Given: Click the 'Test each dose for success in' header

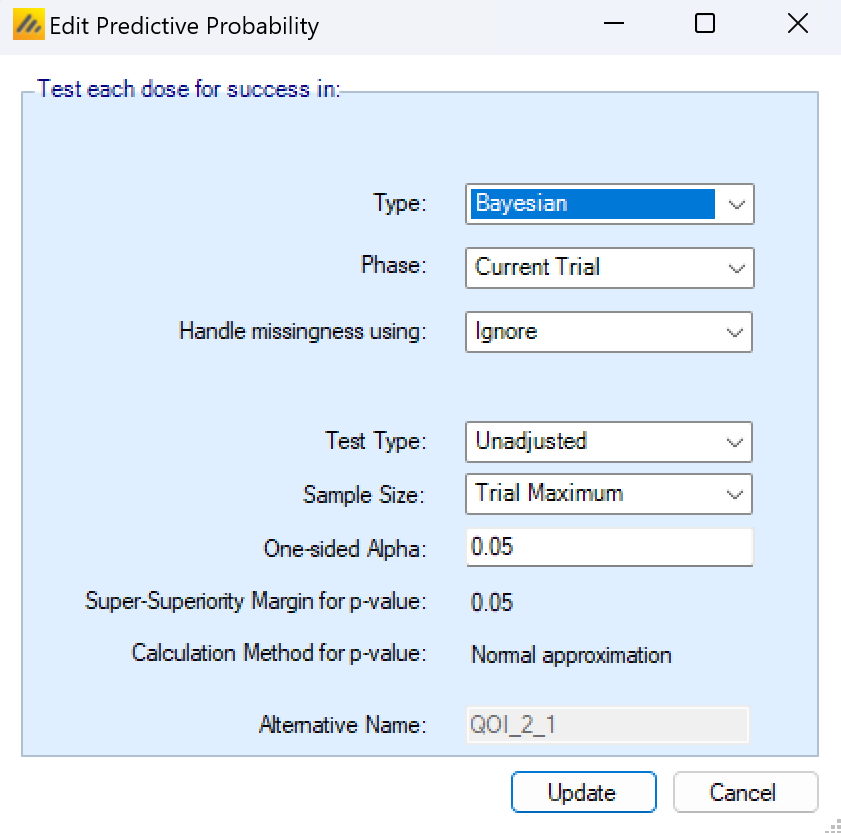Looking at the screenshot, I should (189, 90).
